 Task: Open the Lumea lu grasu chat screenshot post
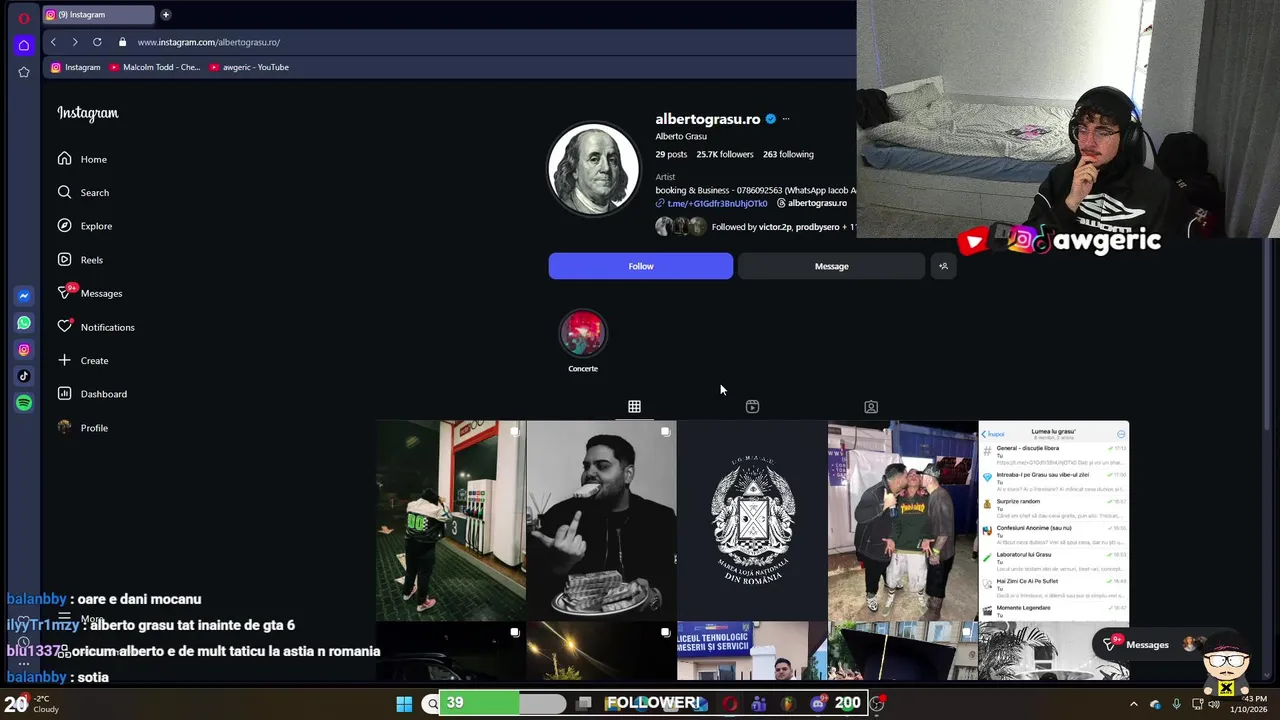[x=1053, y=521]
